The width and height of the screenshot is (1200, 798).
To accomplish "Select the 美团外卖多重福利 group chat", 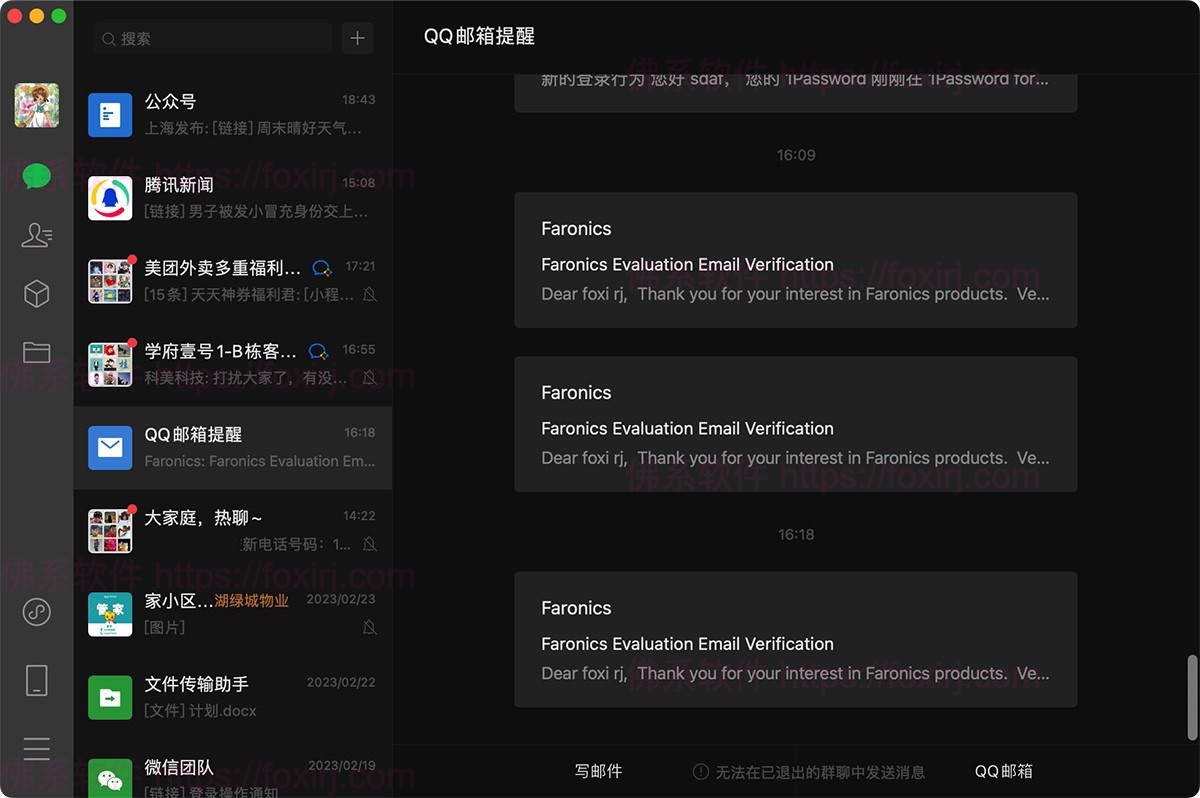I will tap(232, 281).
